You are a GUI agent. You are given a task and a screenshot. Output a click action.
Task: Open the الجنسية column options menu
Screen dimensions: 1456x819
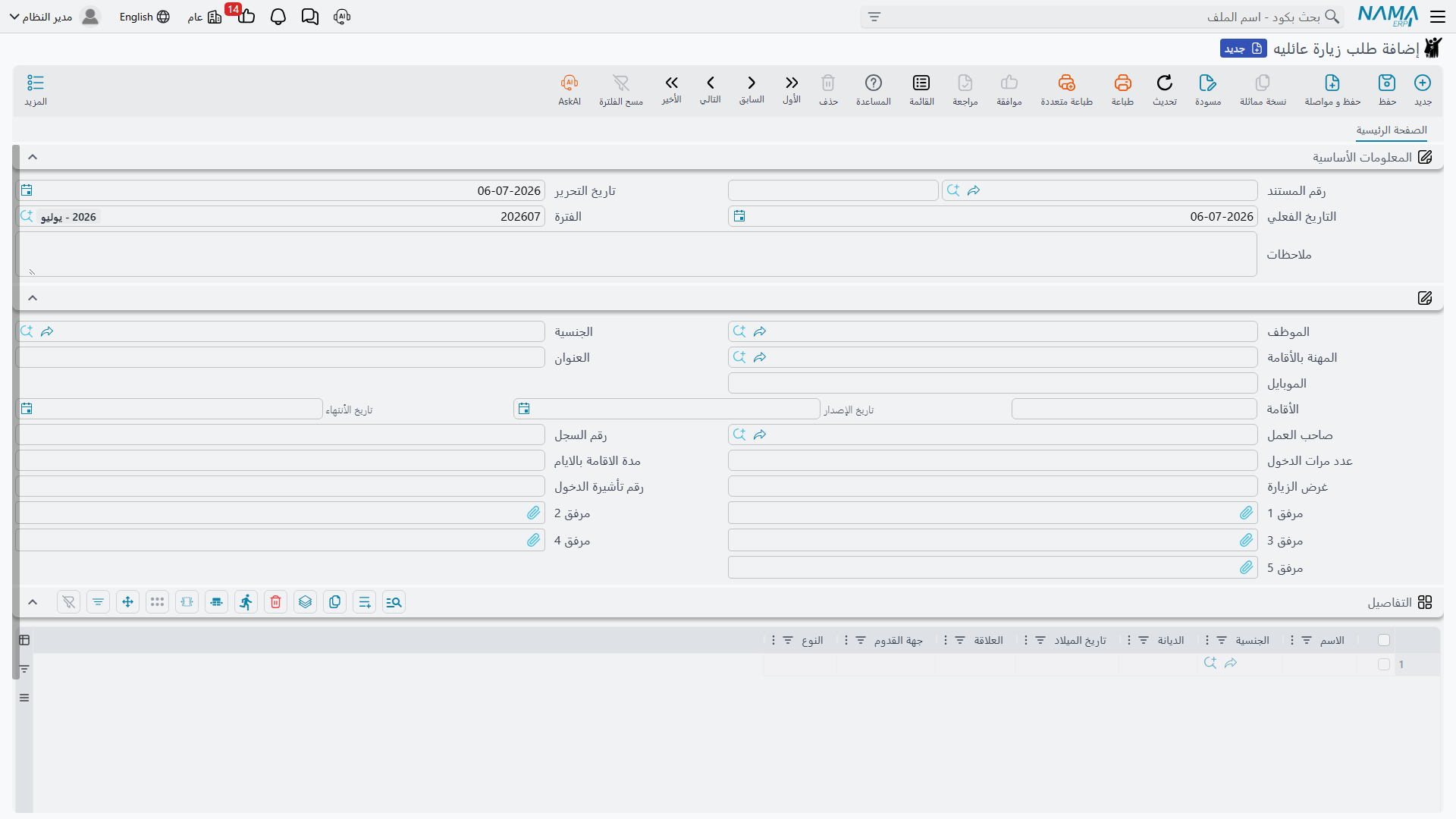1207,641
